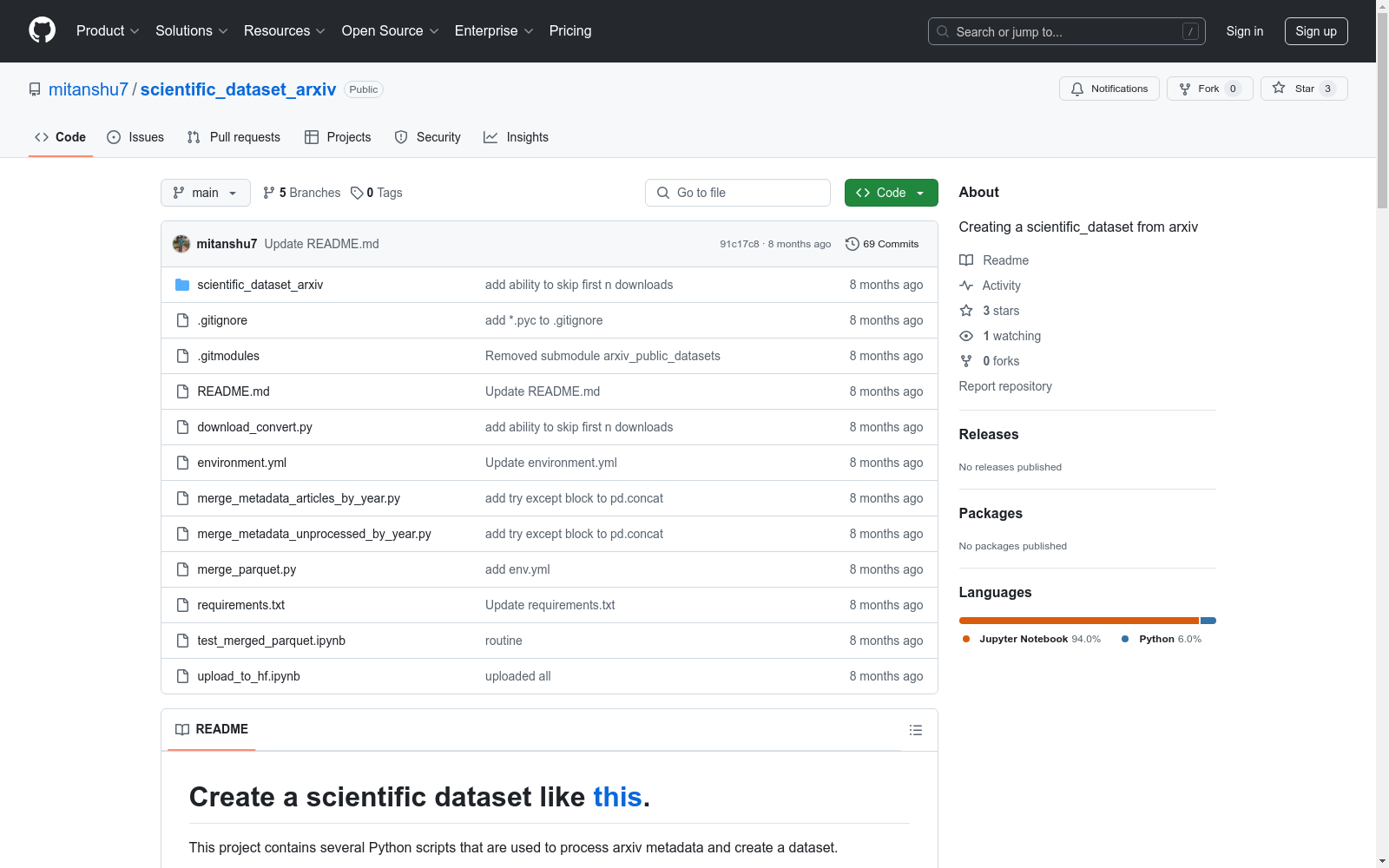Open the mitanshu7 owner link
The height and width of the screenshot is (868, 1389).
point(89,89)
